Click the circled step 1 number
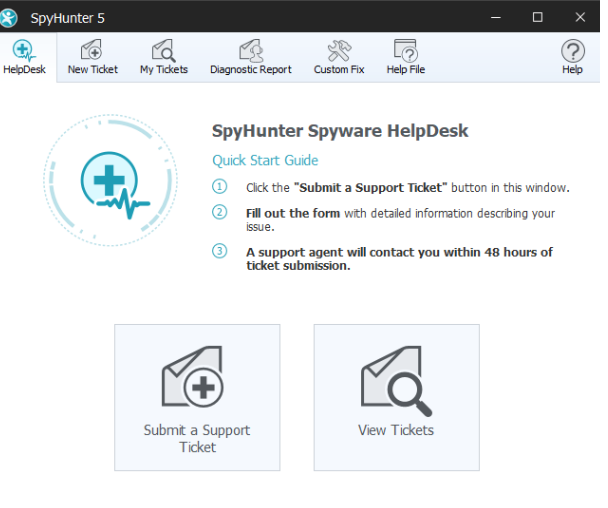The image size is (608, 508). point(220,187)
